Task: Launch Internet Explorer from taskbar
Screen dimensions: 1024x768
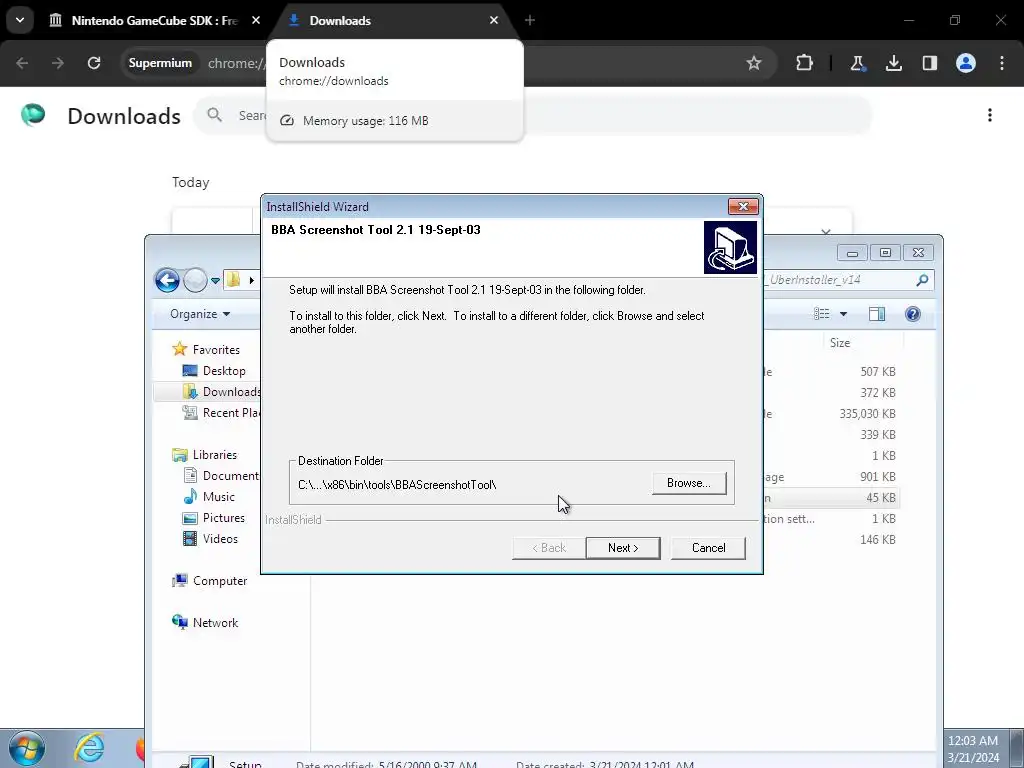Action: 89,748
